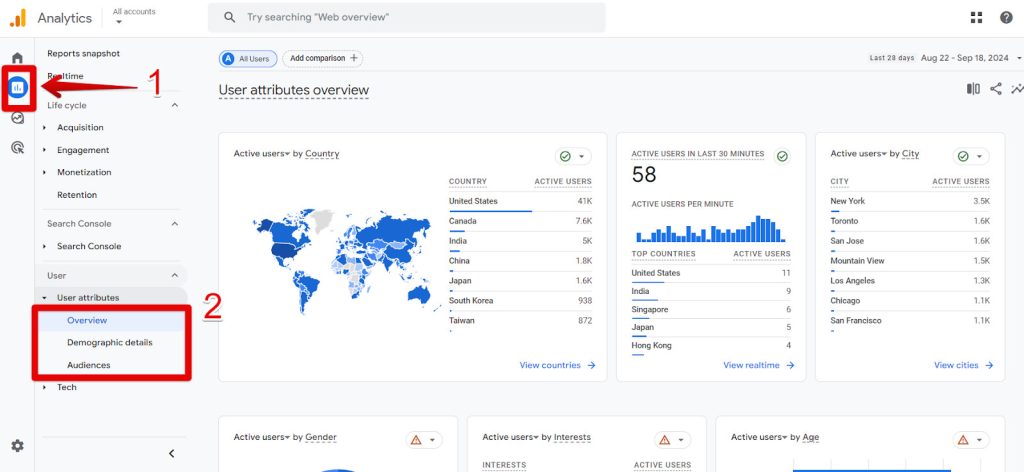Click the Country dimension link
The width and height of the screenshot is (1024, 472).
click(322, 154)
